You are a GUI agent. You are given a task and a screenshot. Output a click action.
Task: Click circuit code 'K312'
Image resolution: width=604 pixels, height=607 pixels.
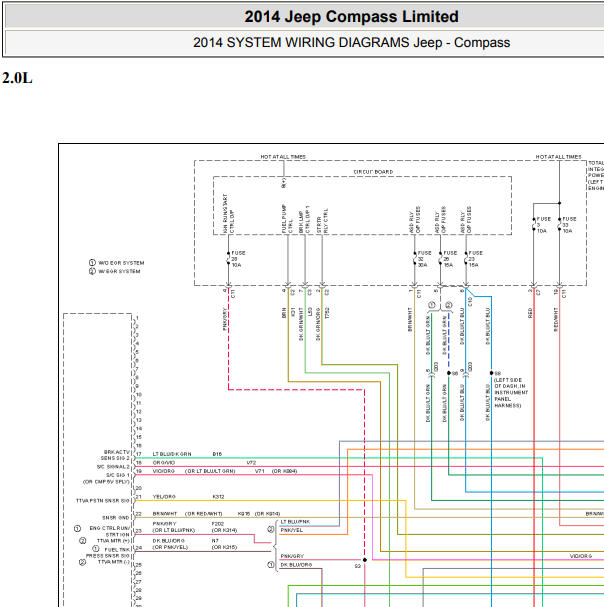[x=218, y=497]
